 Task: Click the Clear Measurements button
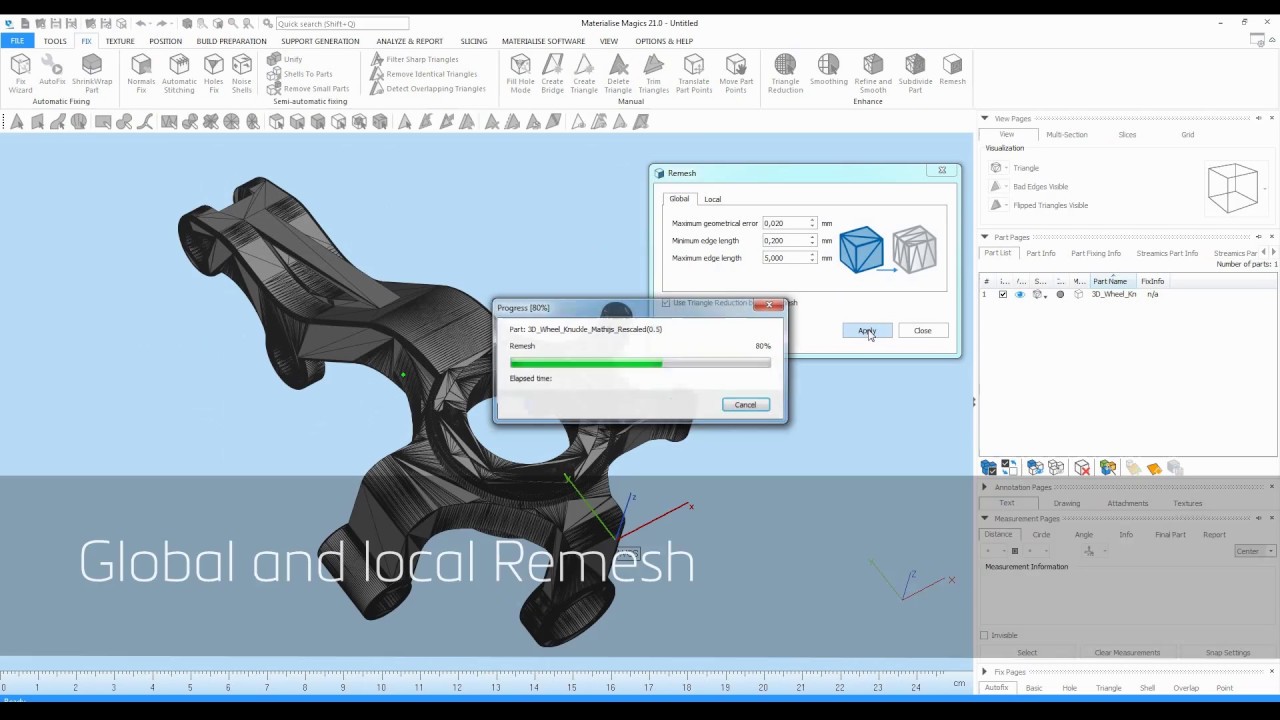click(x=1127, y=652)
